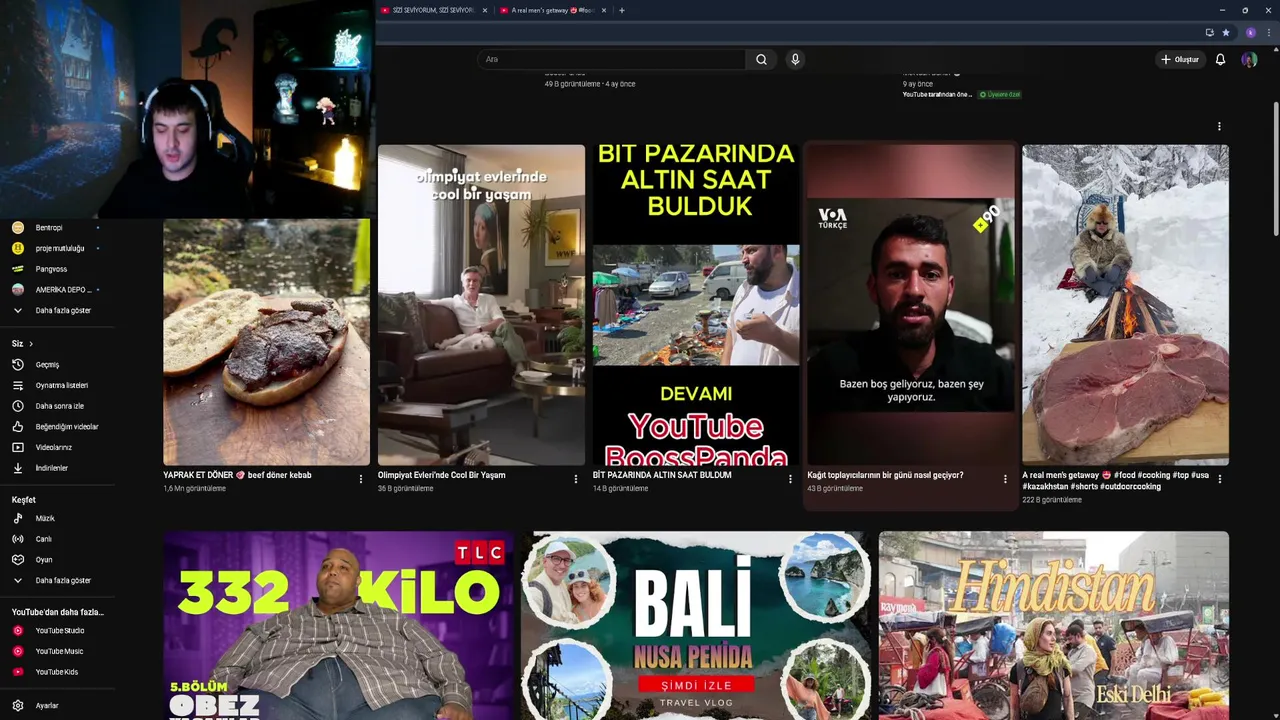Play the Olimpiyat Evleri short thumbnail
The width and height of the screenshot is (1280, 720).
(x=481, y=305)
